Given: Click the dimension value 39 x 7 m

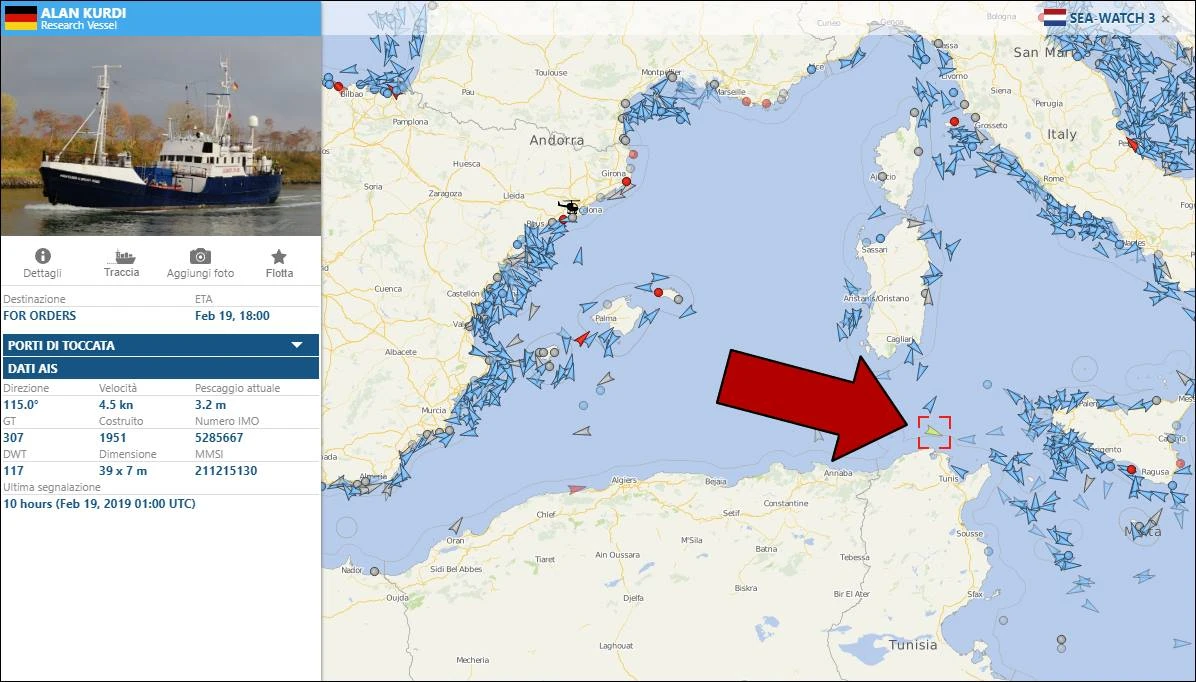Looking at the screenshot, I should 123,471.
